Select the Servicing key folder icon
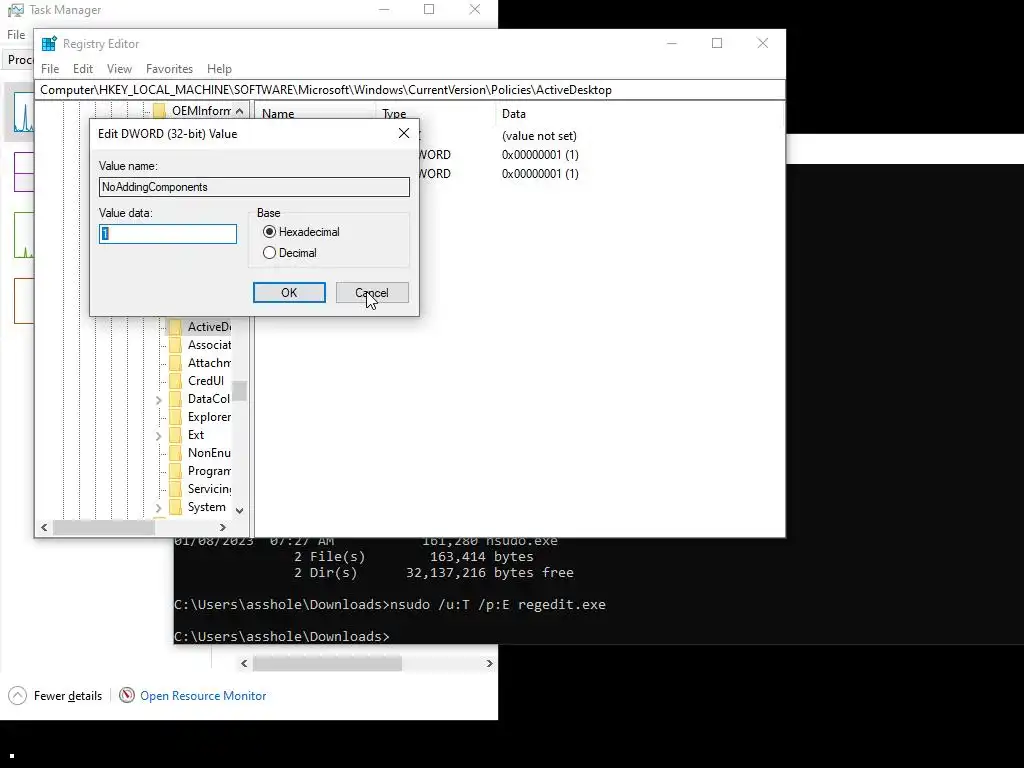The width and height of the screenshot is (1024, 768). [x=175, y=488]
